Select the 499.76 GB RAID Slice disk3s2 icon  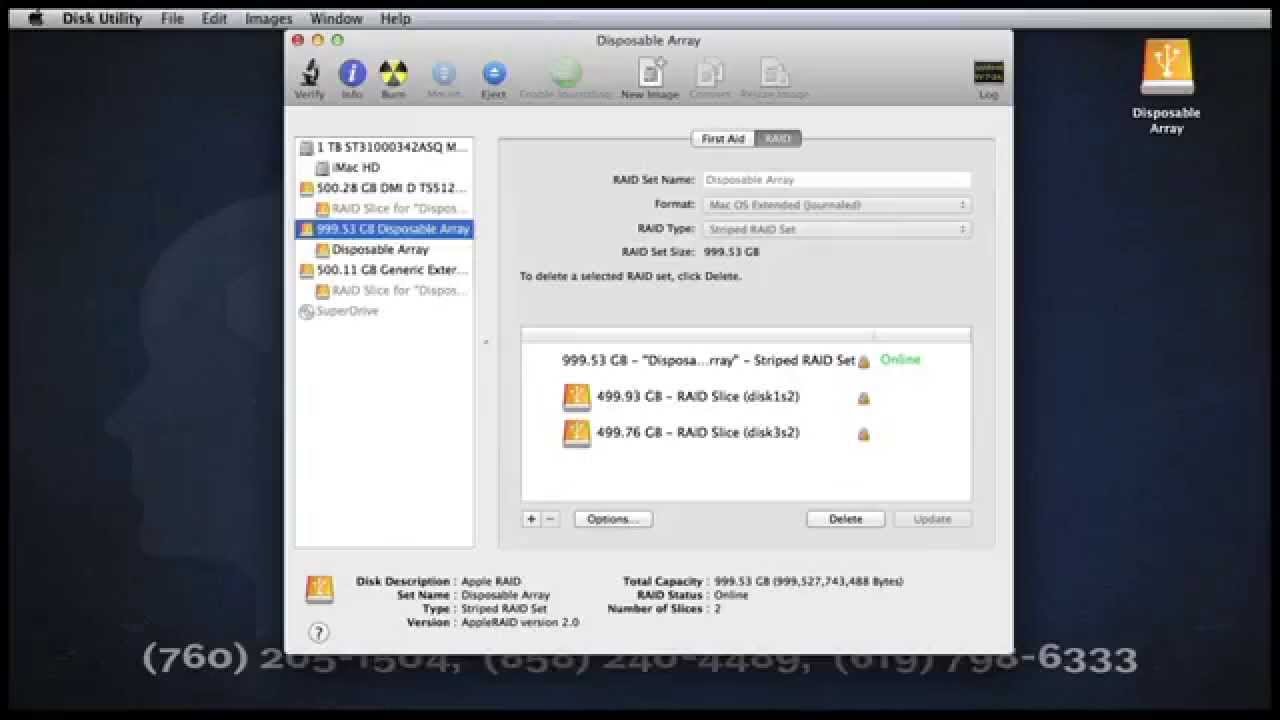(x=576, y=433)
